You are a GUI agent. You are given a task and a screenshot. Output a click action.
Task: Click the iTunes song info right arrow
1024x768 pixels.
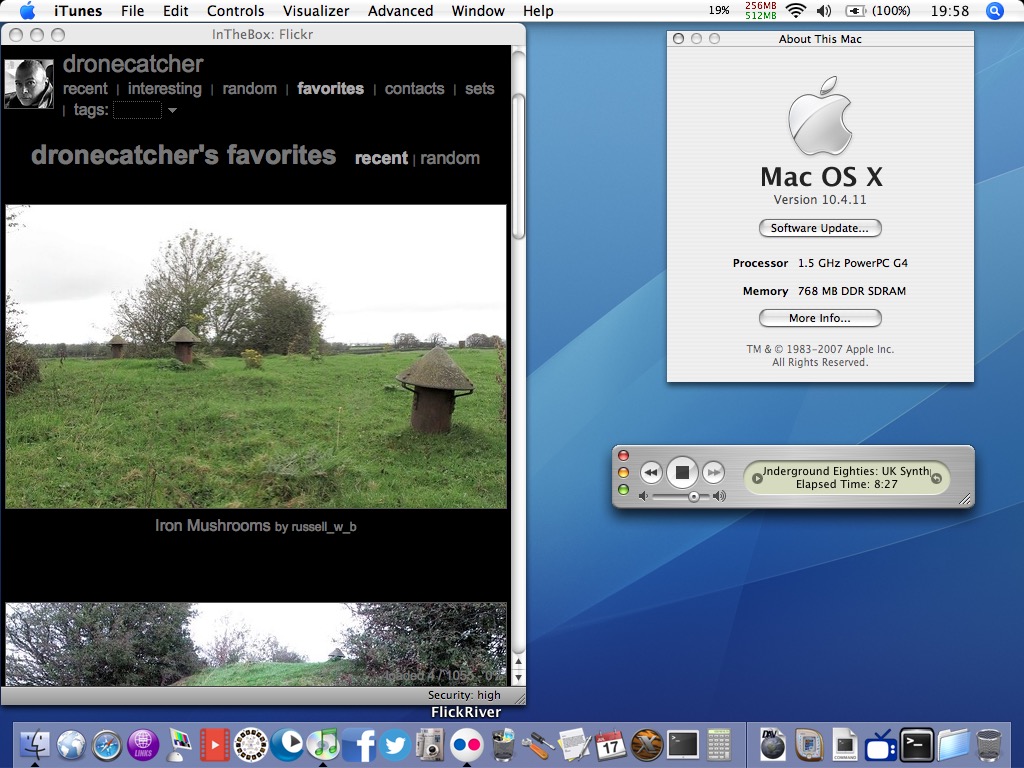pyautogui.click(x=936, y=478)
